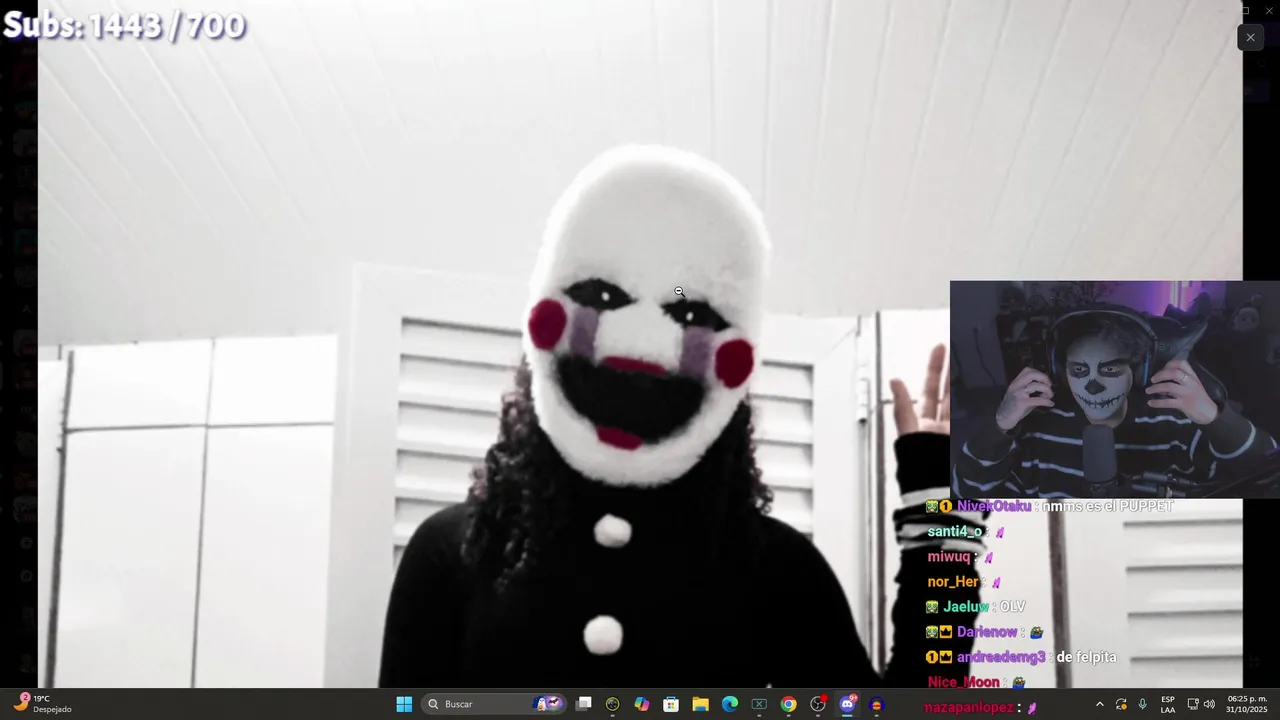Open Task View on the taskbar
This screenshot has width=1280, height=720.
584,704
